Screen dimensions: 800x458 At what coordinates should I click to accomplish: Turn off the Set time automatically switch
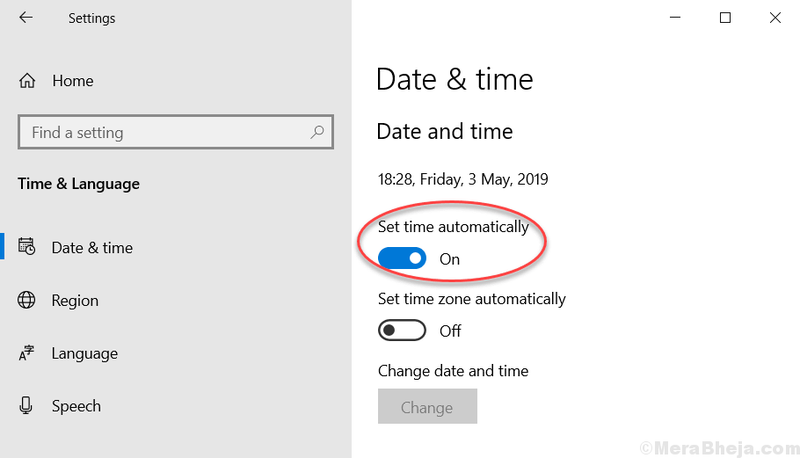(402, 259)
